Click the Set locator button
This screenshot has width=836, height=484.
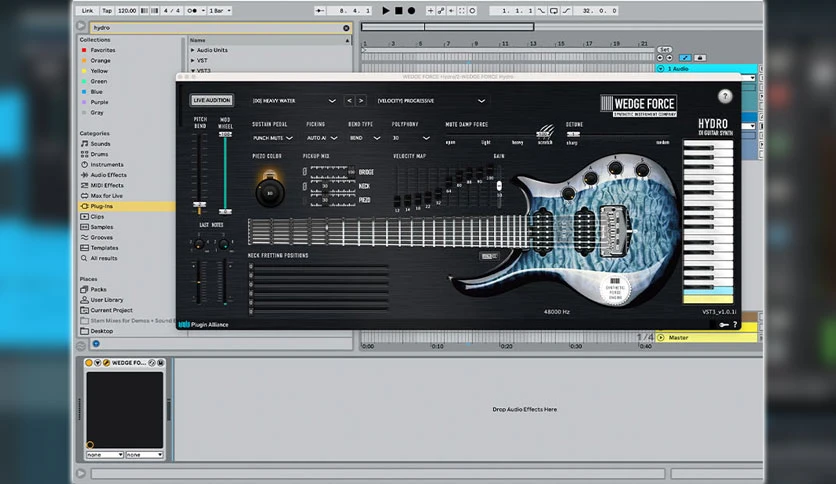click(x=664, y=50)
